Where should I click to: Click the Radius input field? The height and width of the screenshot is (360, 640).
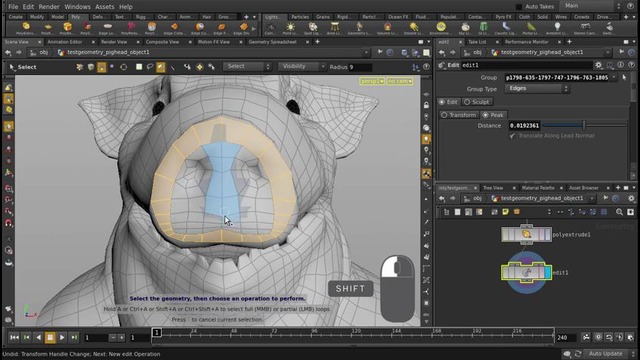[x=360, y=67]
